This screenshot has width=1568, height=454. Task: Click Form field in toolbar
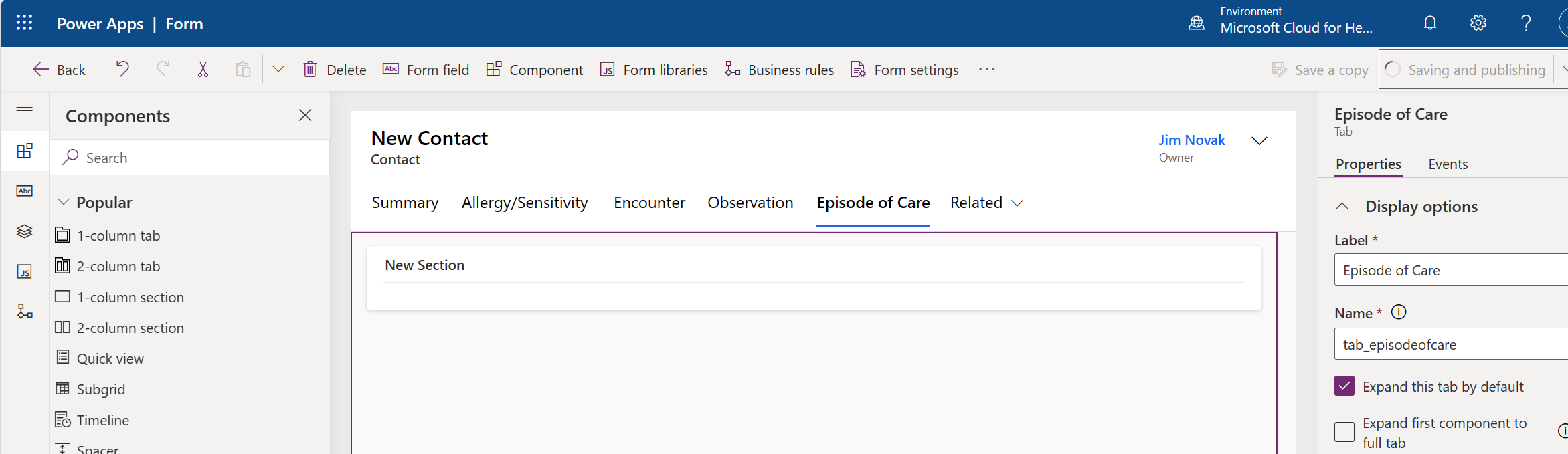[x=426, y=70]
